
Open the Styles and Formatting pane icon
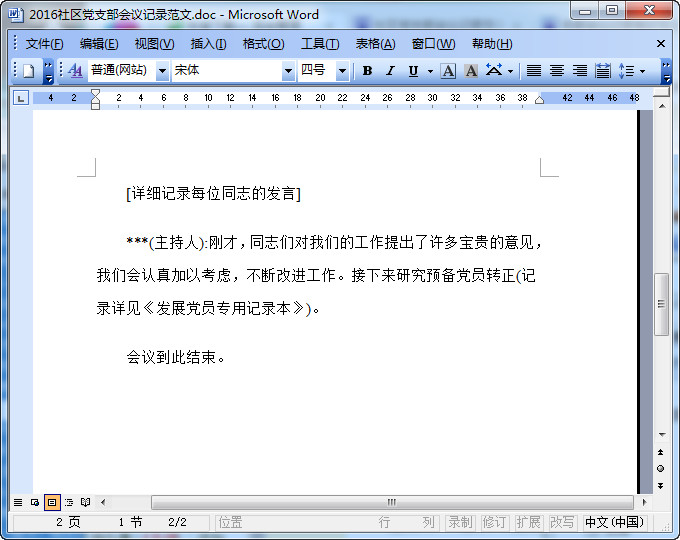(x=75, y=70)
